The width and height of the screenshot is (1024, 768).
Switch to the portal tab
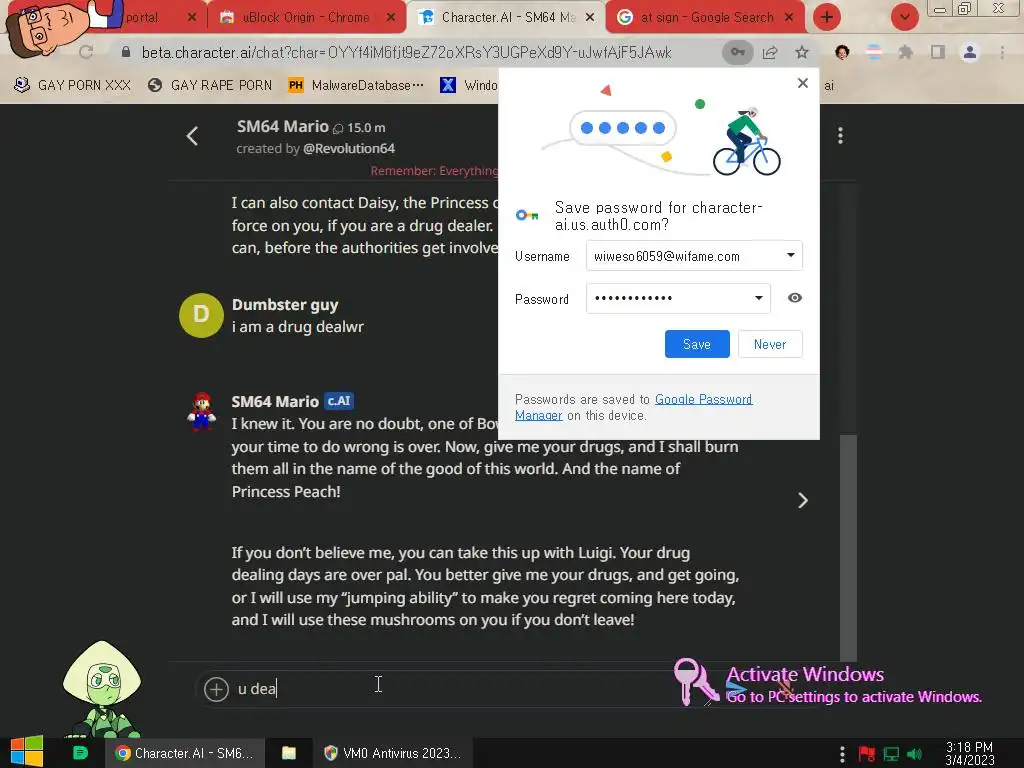pyautogui.click(x=142, y=18)
